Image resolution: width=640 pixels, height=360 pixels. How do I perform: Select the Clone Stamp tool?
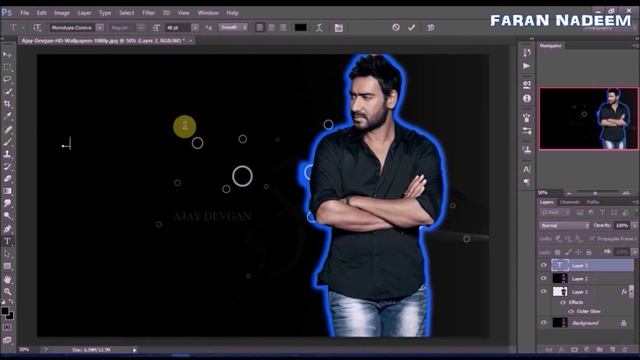[x=7, y=154]
